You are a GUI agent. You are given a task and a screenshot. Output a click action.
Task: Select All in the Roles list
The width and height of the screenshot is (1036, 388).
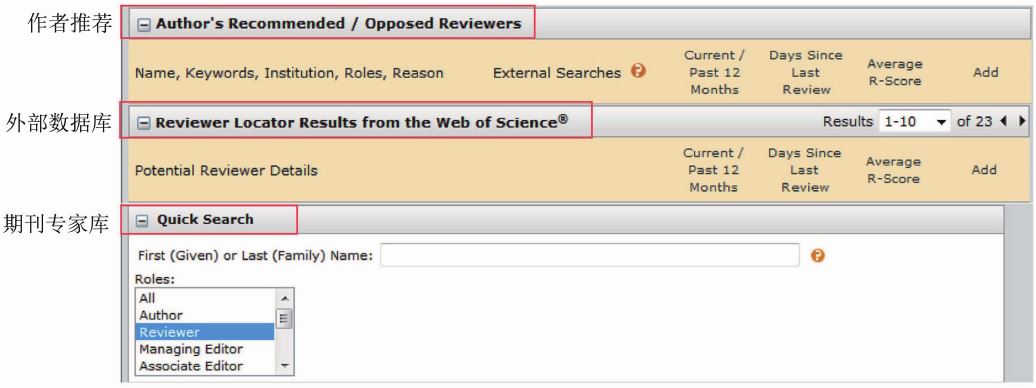tap(205, 298)
